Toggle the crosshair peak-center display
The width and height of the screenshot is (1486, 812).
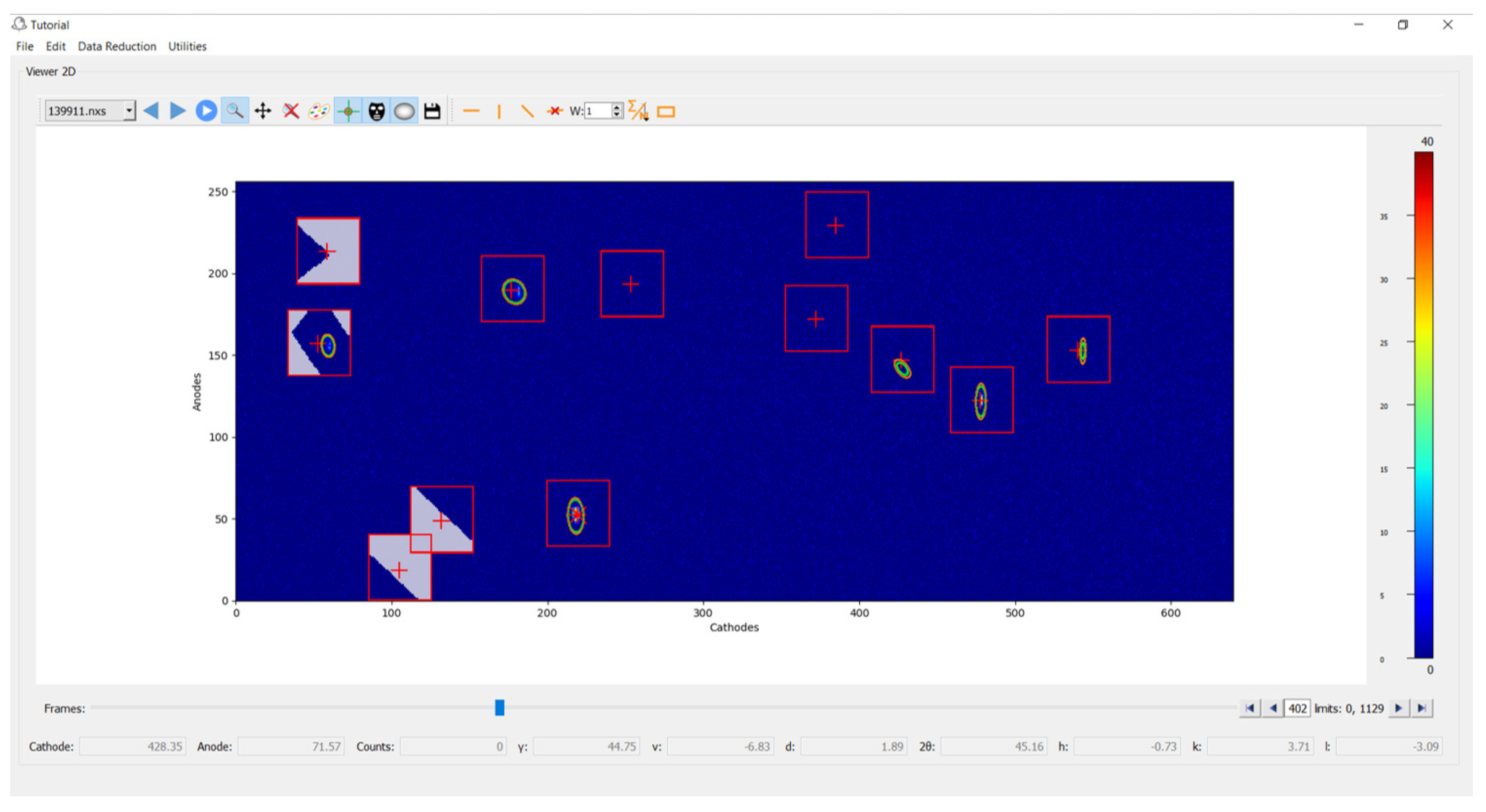point(348,111)
